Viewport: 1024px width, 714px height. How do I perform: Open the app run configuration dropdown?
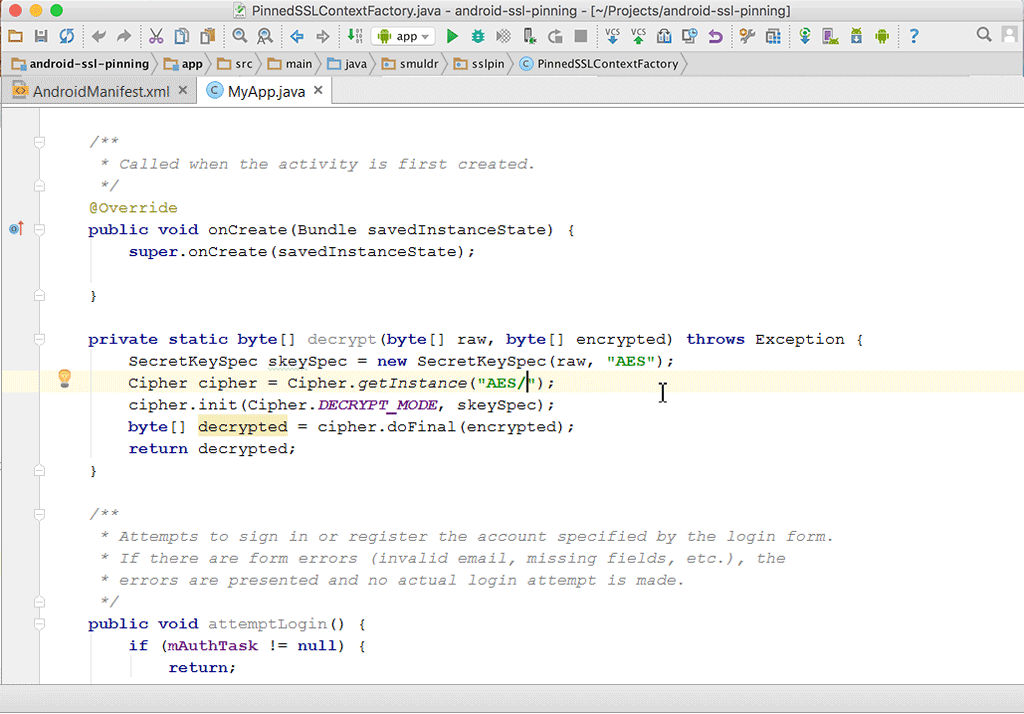coord(403,37)
